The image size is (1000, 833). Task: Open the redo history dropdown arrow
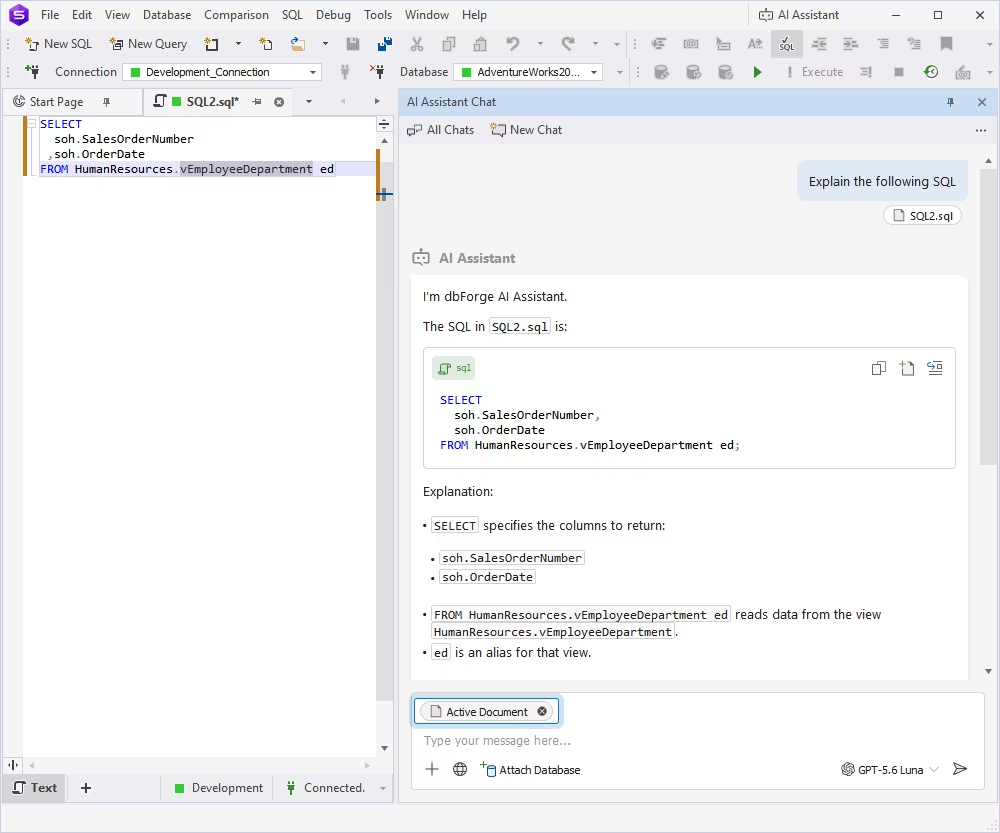tap(595, 44)
